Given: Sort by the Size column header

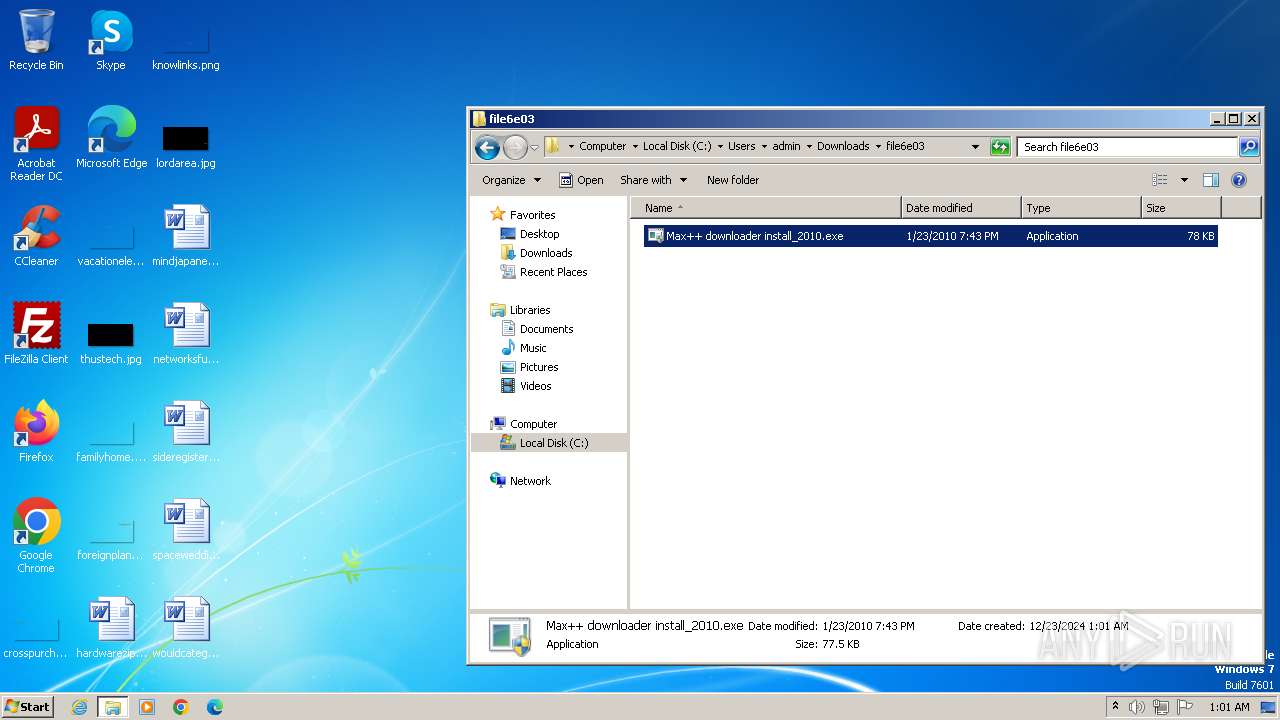Looking at the screenshot, I should [x=1181, y=208].
